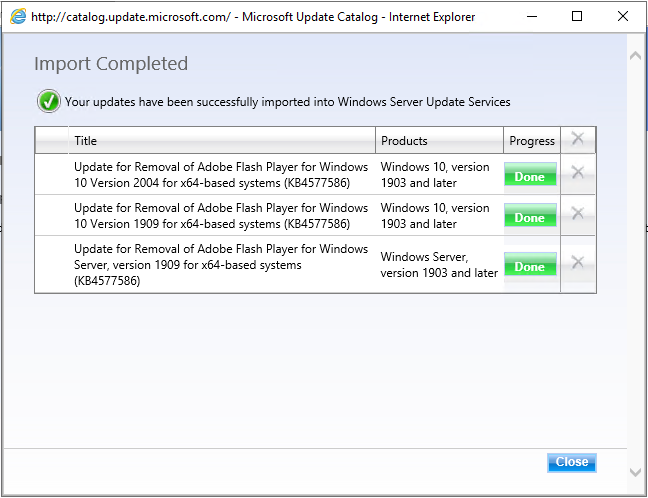Image resolution: width=648 pixels, height=498 pixels.
Task: Remove the Windows Server version 1909 update row
Action: tap(578, 262)
